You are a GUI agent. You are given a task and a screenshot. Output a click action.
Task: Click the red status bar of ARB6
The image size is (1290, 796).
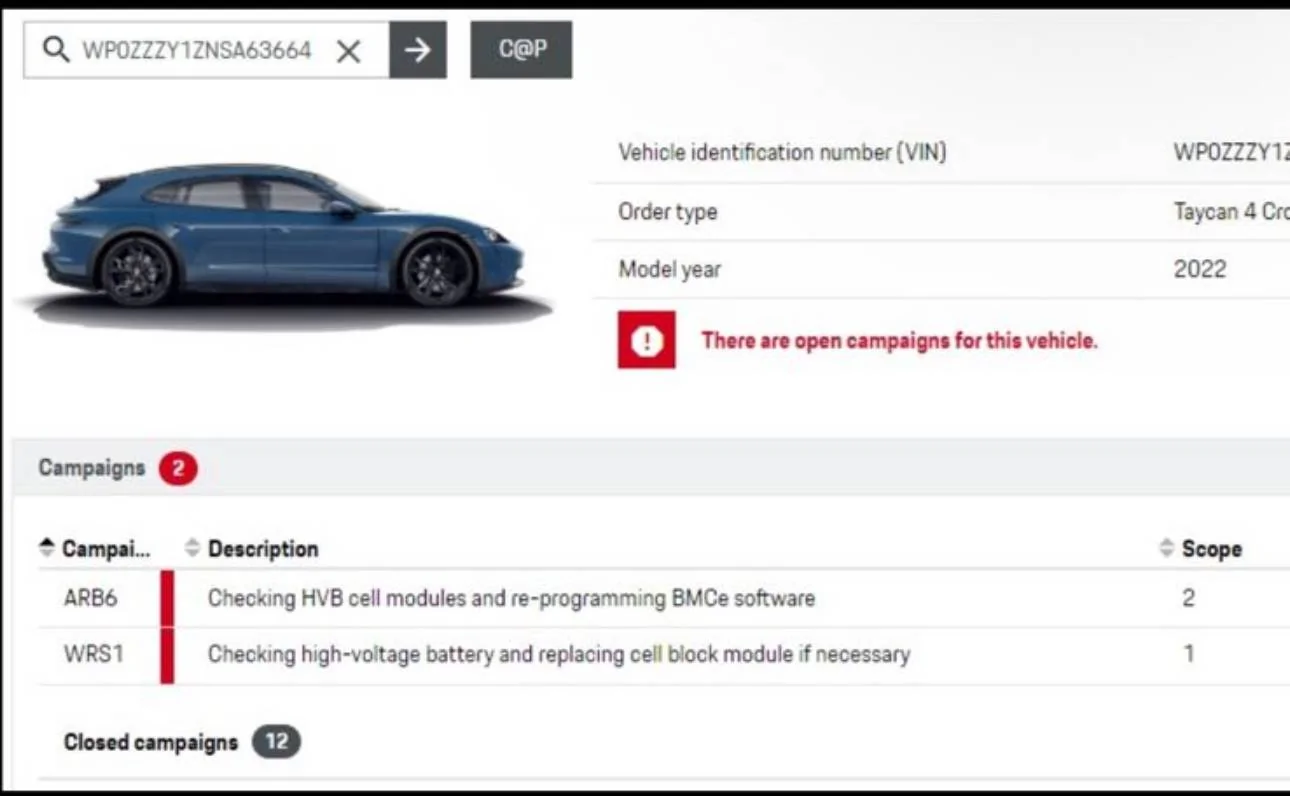click(x=167, y=599)
